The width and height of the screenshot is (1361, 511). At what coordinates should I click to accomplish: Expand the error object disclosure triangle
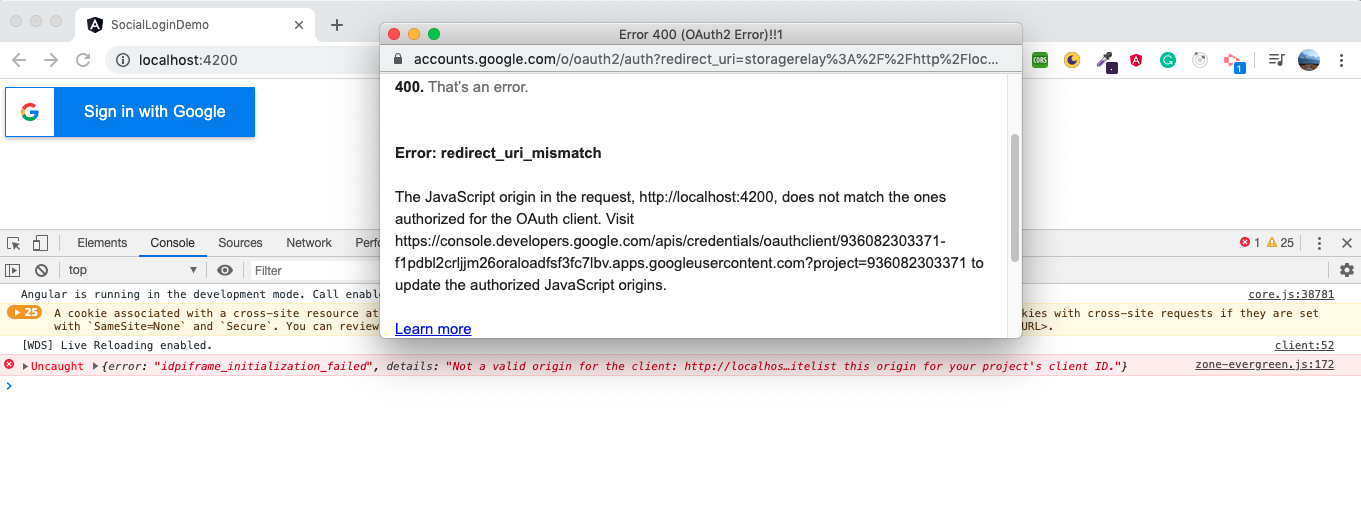[96, 366]
